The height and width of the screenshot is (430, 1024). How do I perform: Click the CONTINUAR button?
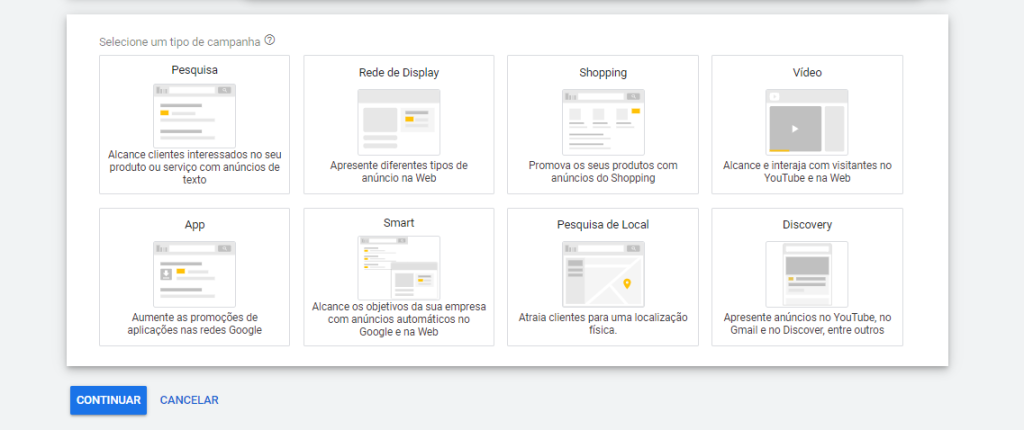click(108, 400)
